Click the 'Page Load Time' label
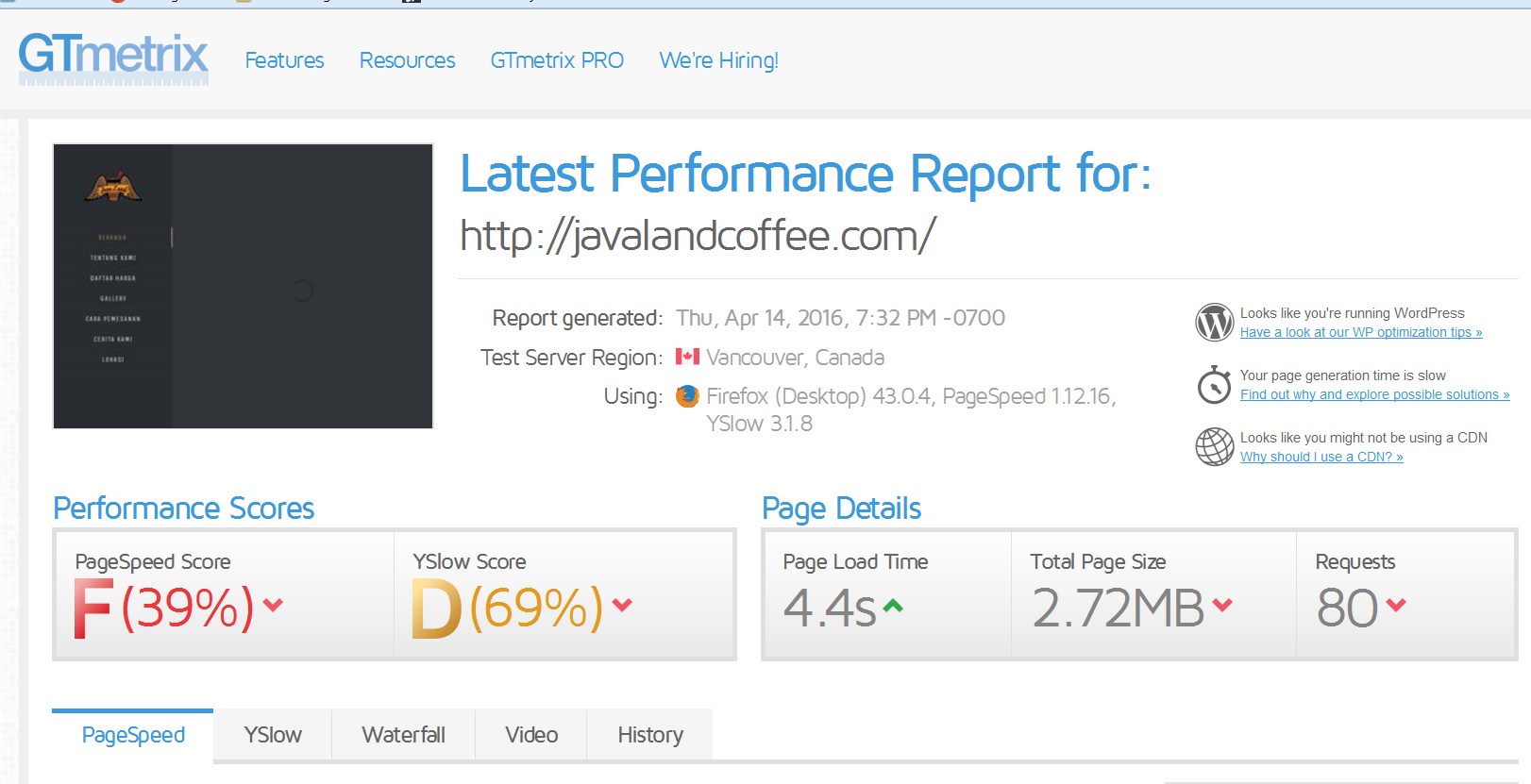Screen dimensions: 1531x784 pyautogui.click(x=855, y=562)
